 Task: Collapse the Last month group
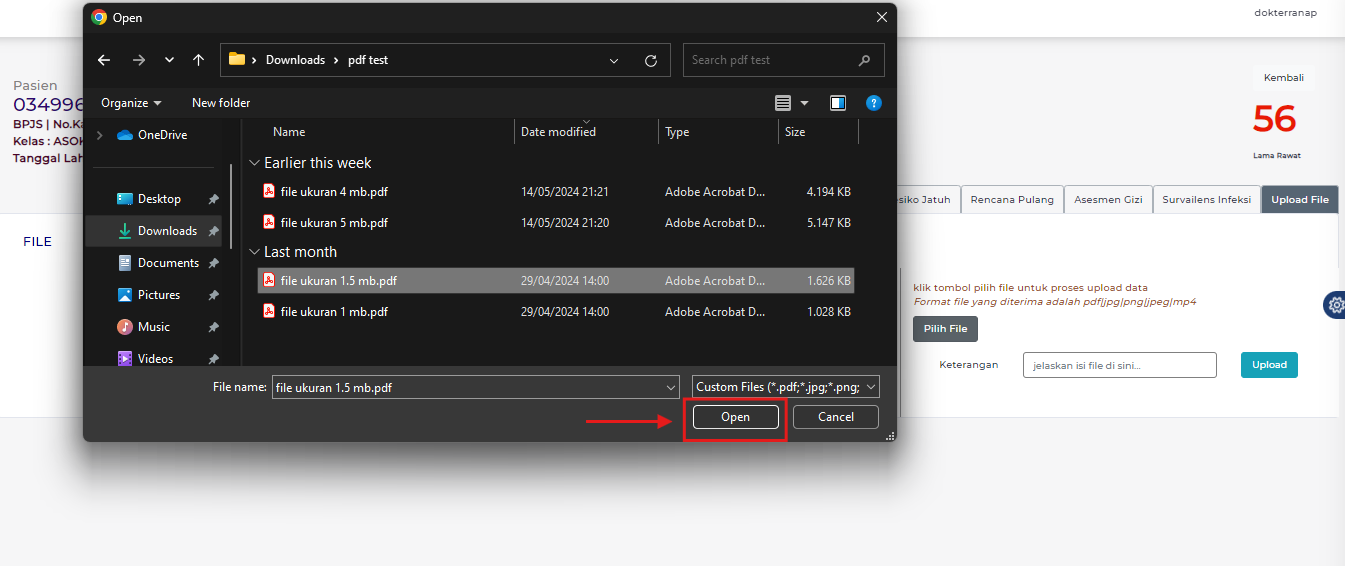[x=255, y=253]
